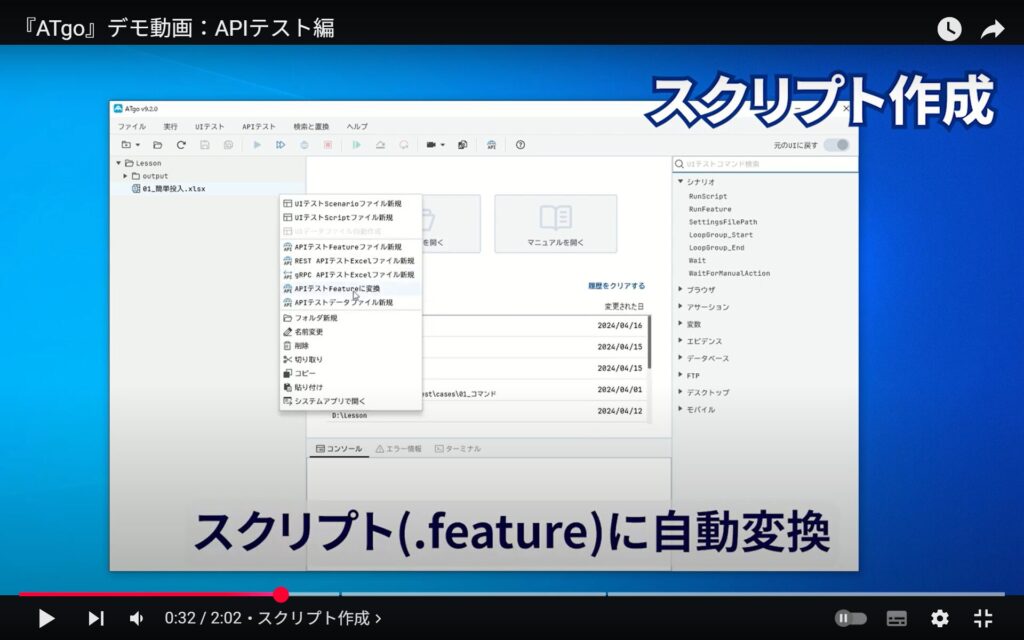
Task: Mute the video volume
Action: pyautogui.click(x=136, y=618)
